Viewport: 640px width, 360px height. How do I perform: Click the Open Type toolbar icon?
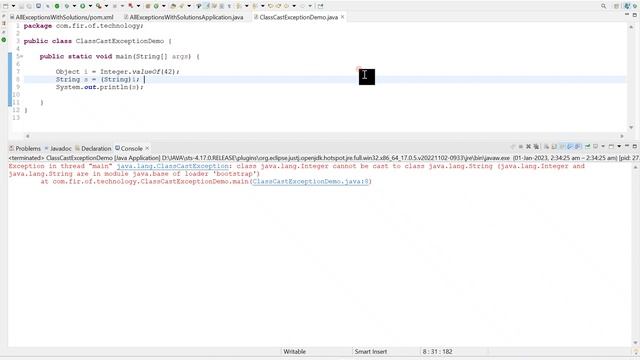tap(173, 6)
